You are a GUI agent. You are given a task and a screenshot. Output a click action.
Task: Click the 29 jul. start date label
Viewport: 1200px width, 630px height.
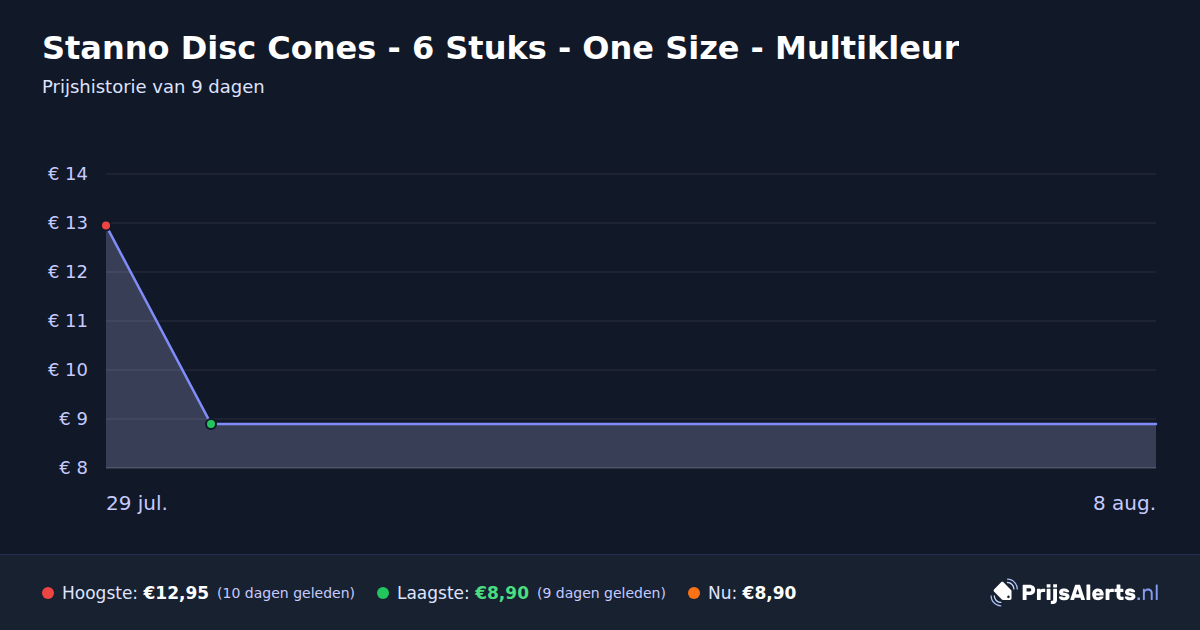click(x=137, y=504)
